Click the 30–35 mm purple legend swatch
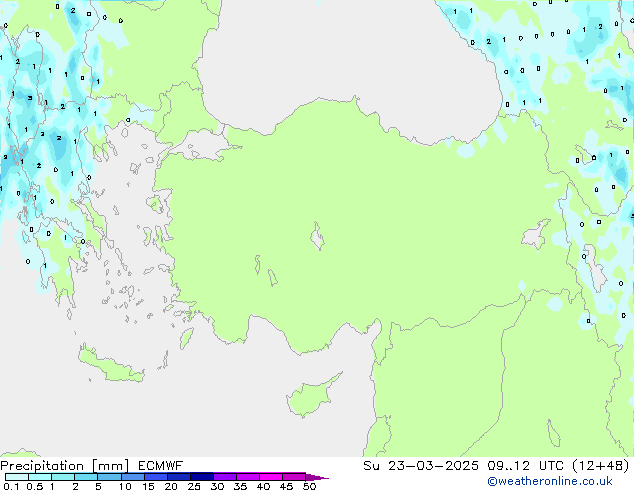This screenshot has height=490, width=634. (225, 477)
